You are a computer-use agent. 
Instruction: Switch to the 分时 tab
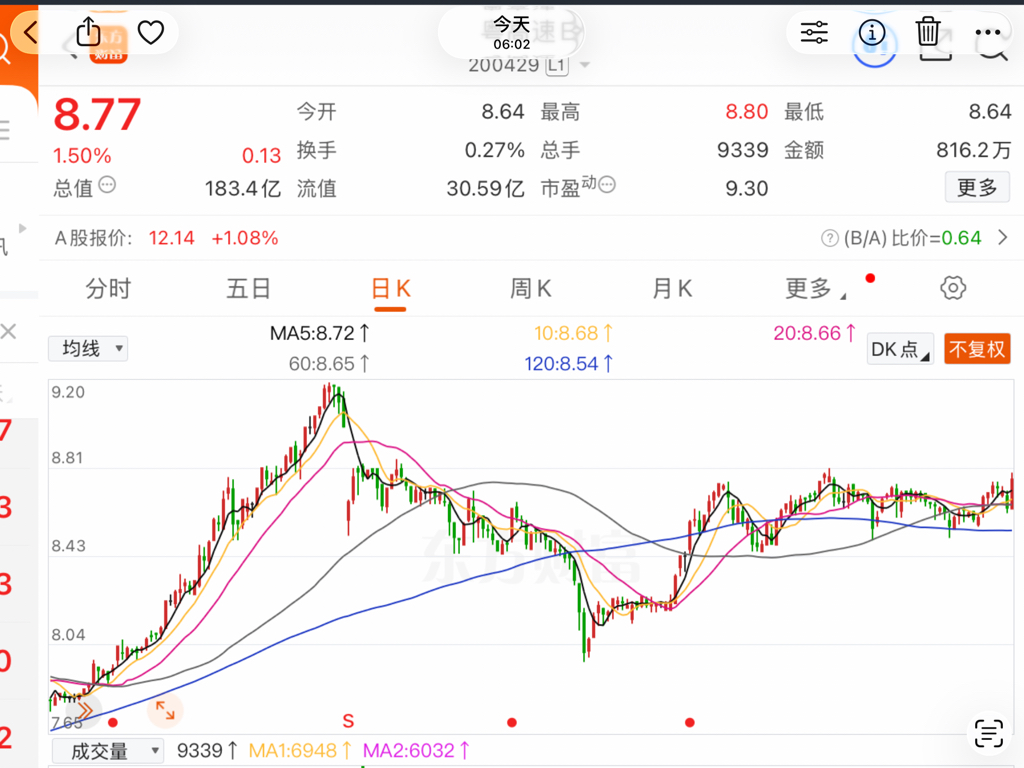click(x=108, y=289)
